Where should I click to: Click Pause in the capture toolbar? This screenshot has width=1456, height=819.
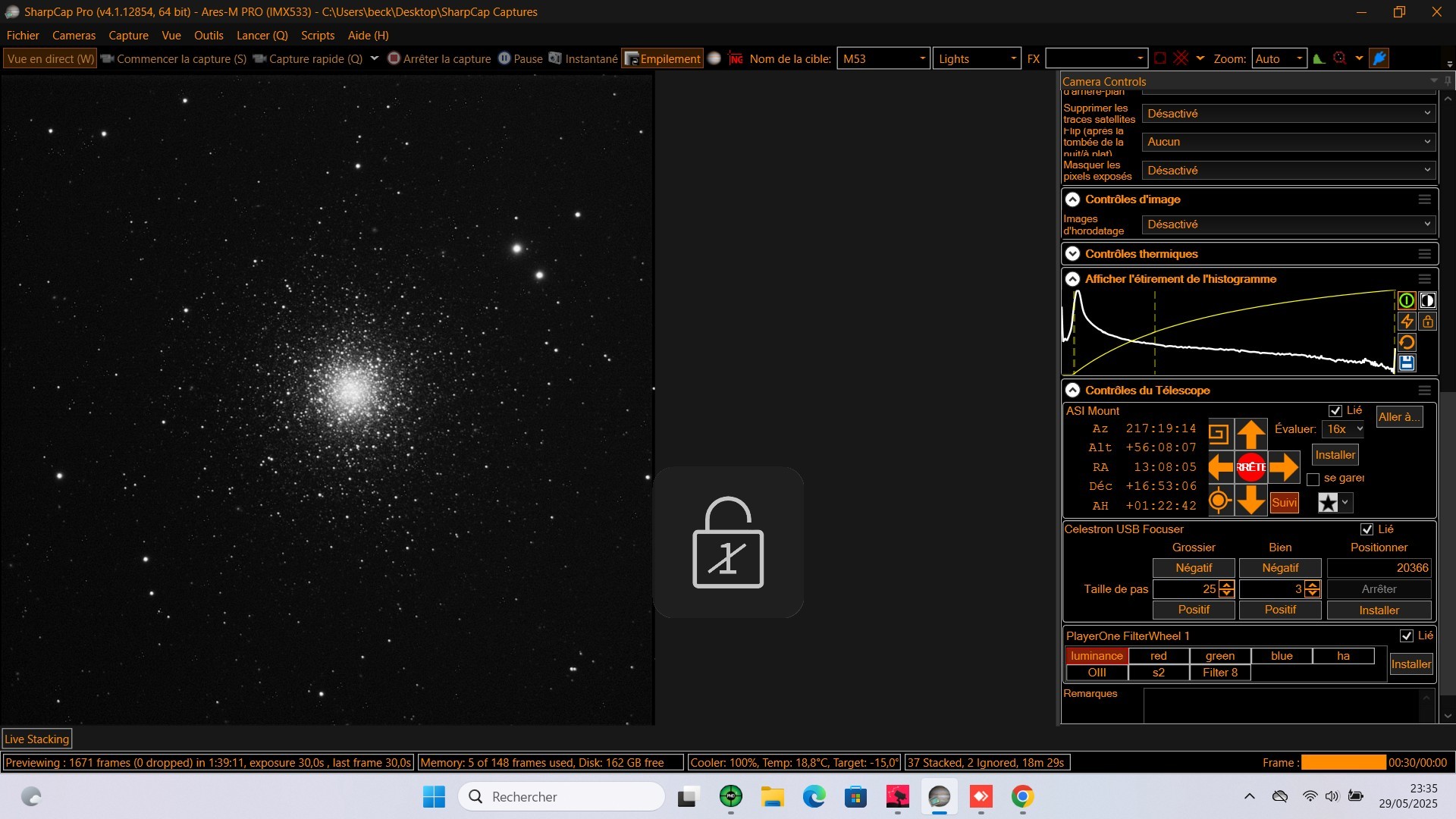pos(520,58)
